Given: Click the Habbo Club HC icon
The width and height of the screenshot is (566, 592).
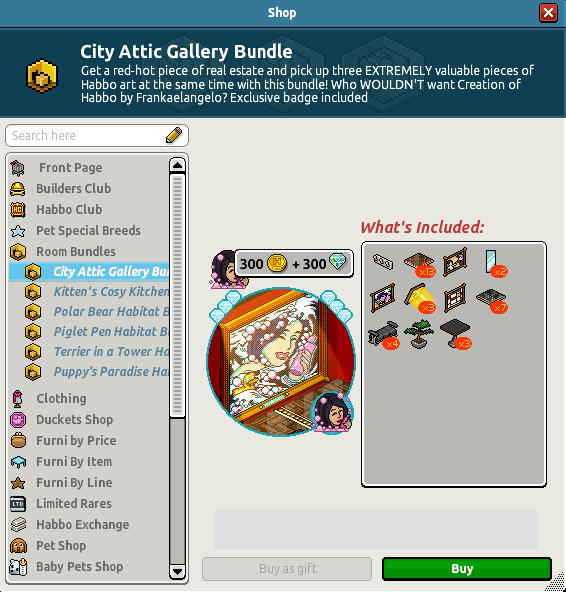Looking at the screenshot, I should tap(18, 210).
